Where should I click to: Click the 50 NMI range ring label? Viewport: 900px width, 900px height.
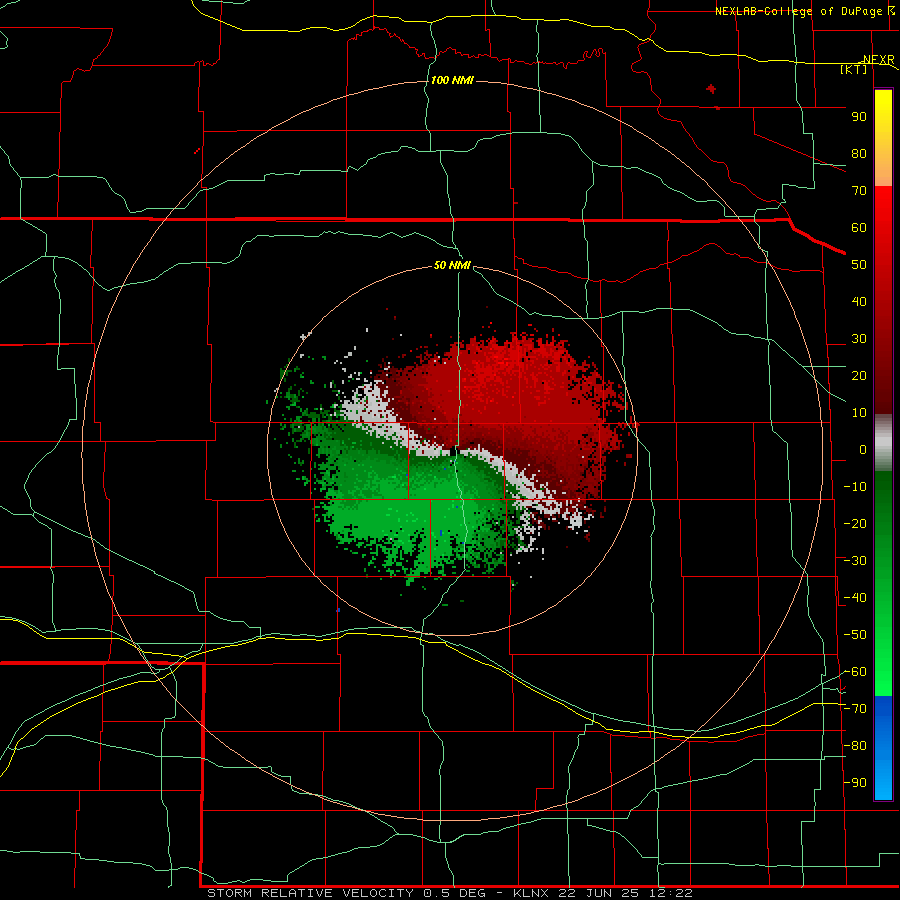coord(452,265)
